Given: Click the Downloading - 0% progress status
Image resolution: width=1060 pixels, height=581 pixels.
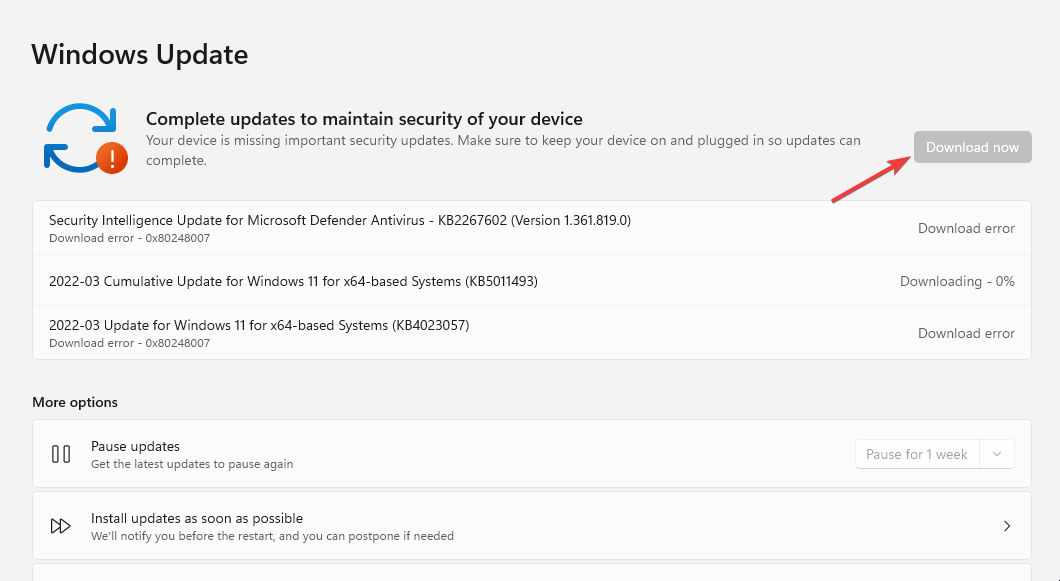Looking at the screenshot, I should click(x=956, y=281).
